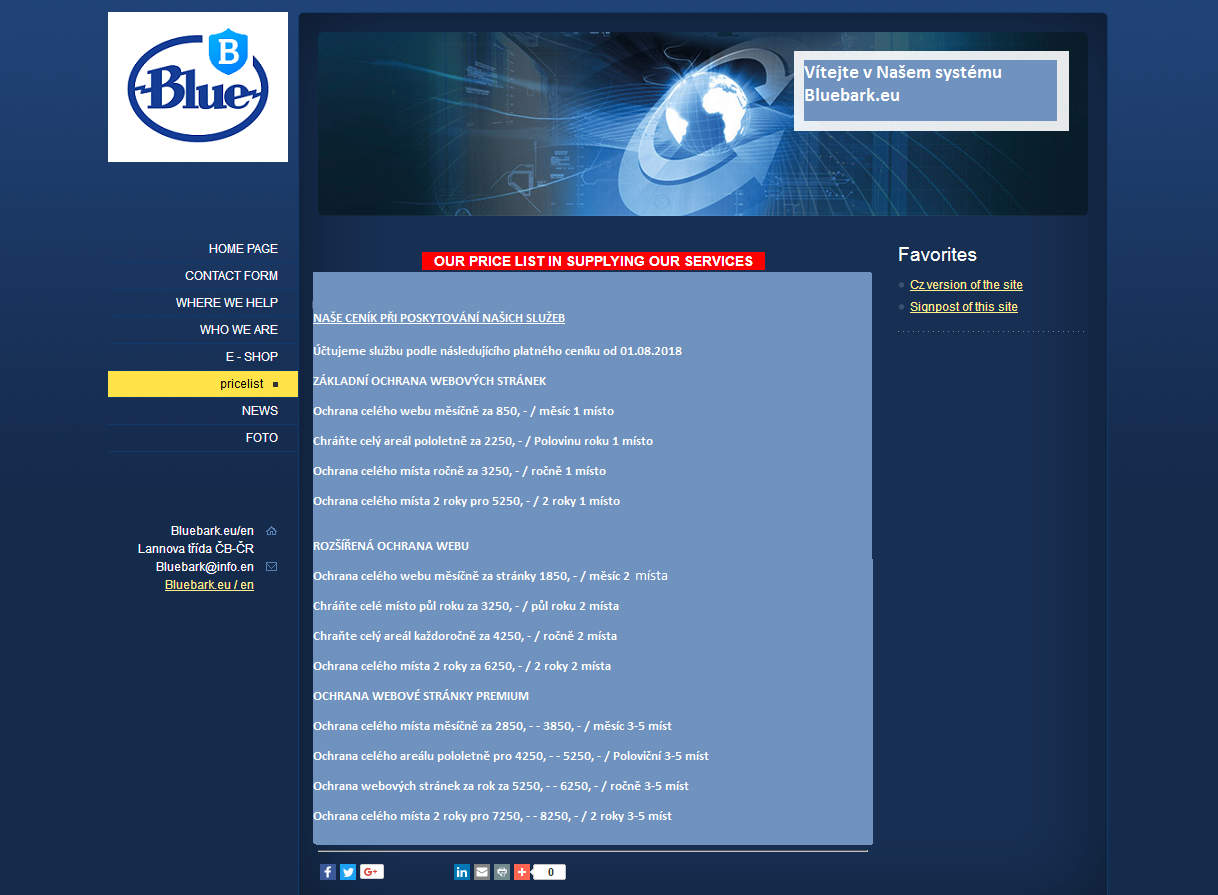The height and width of the screenshot is (895, 1218).
Task: Click the Bluebark.eu/en contact text beside home icon
Action: coord(212,531)
